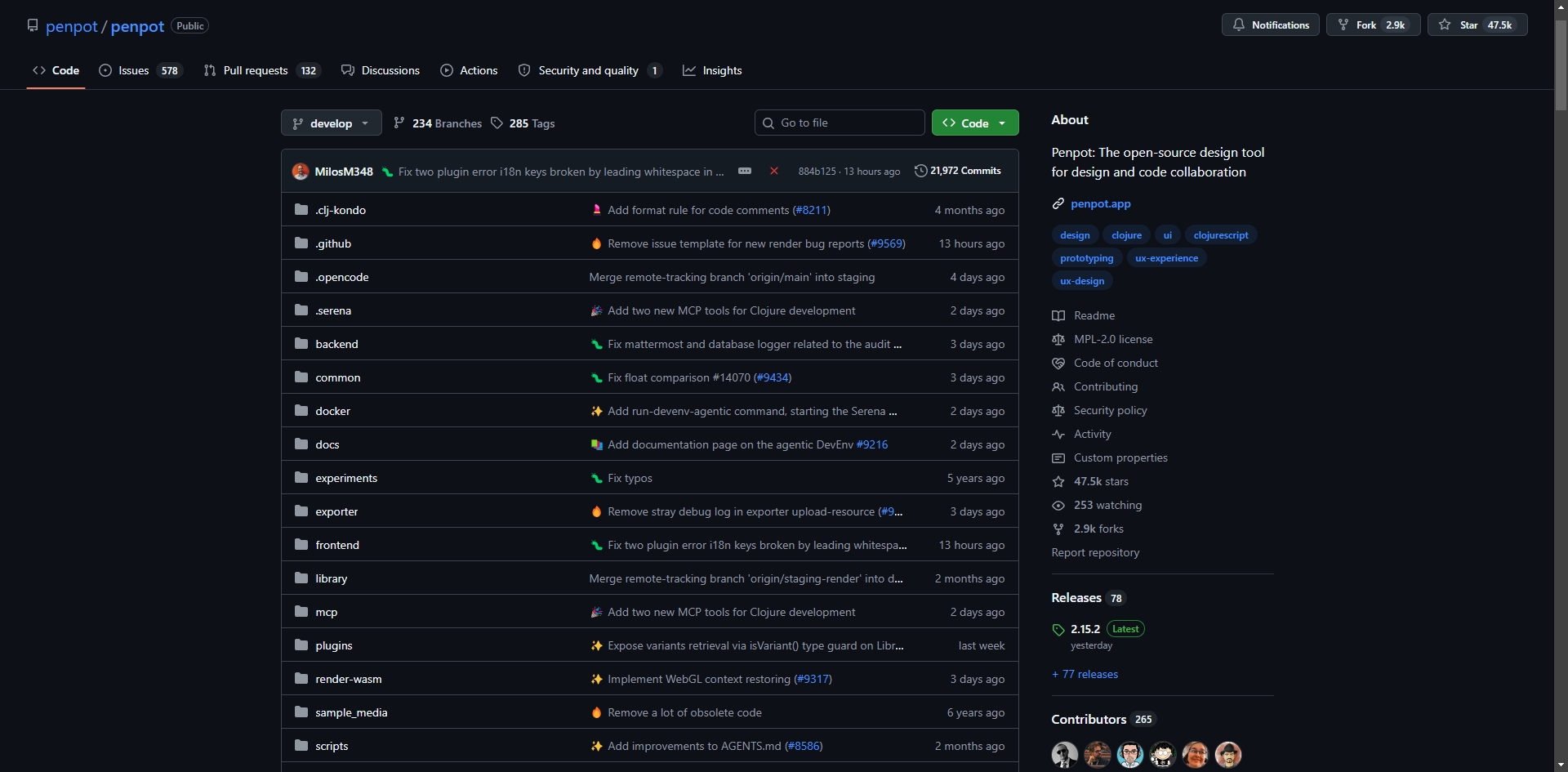Screen dimensions: 1568x772
Task: Expand the commit message ellipsis button
Action: (745, 172)
